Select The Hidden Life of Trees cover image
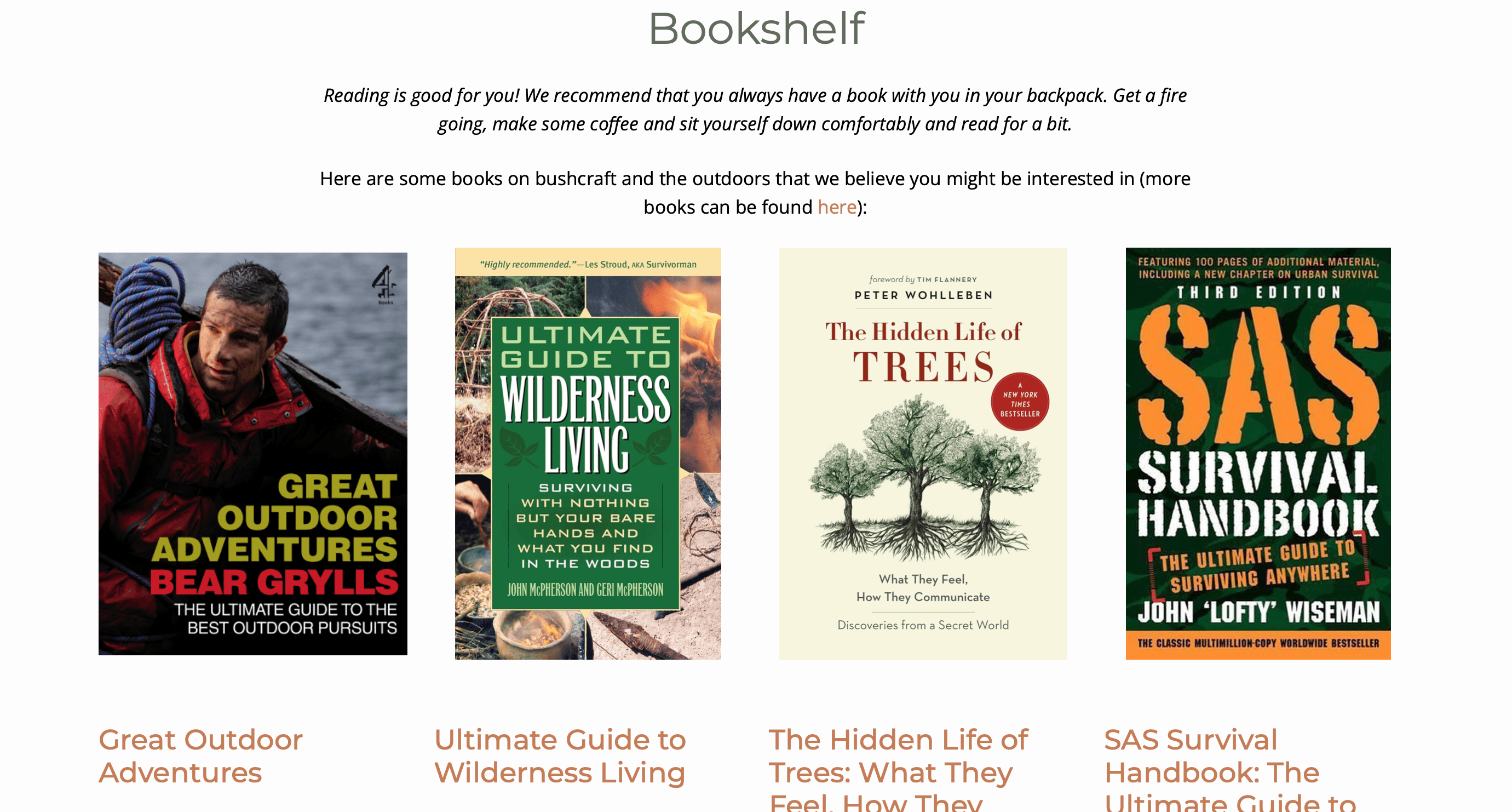Viewport: 1512px width, 812px height. (923, 453)
